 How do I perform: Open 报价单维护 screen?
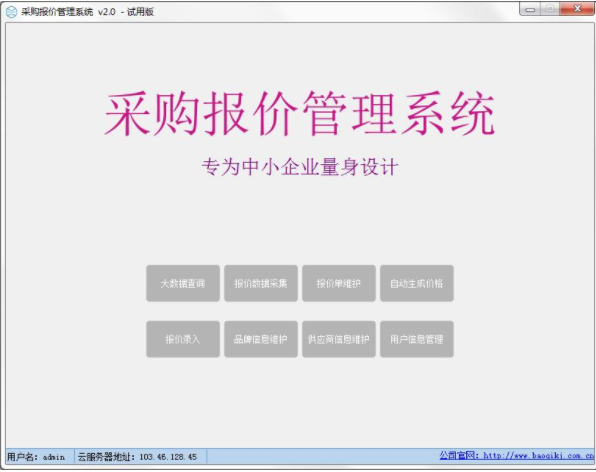(x=339, y=283)
